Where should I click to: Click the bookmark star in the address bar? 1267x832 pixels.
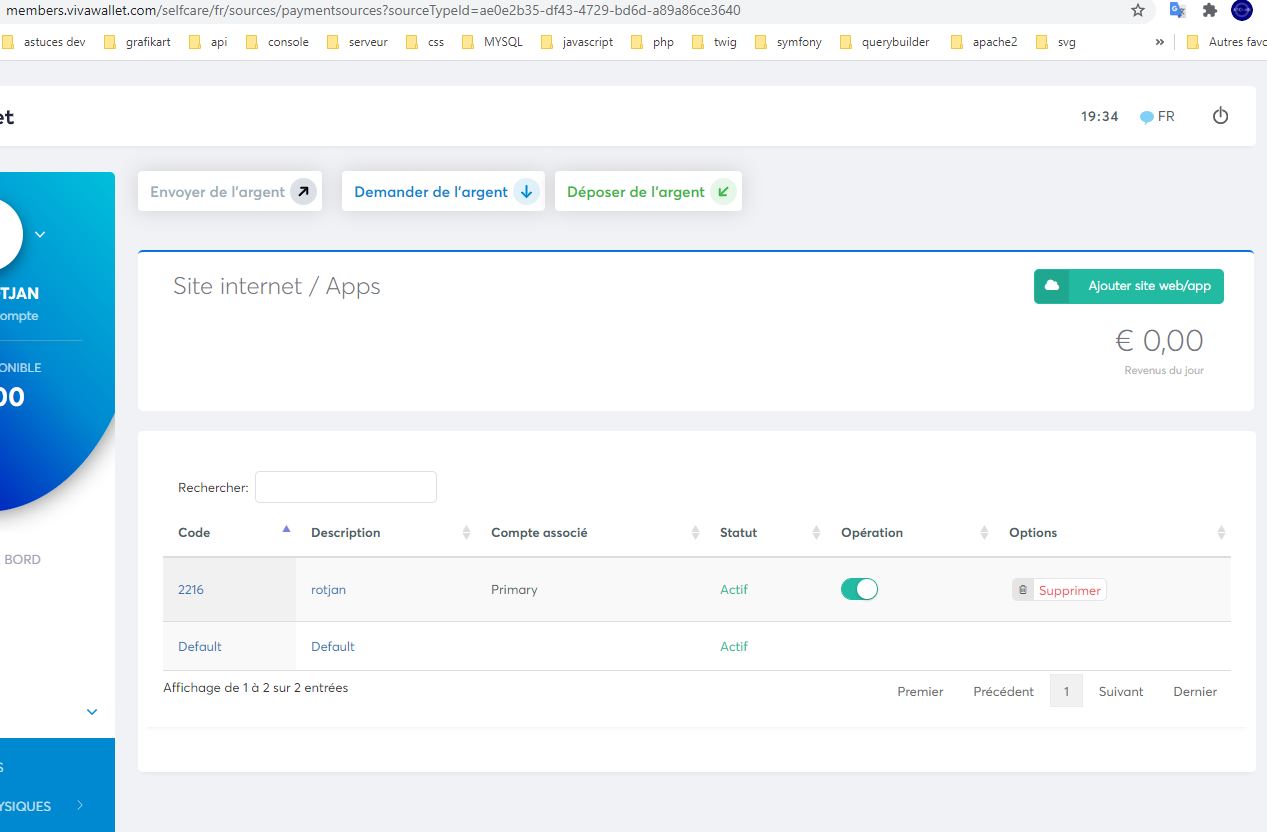[x=1138, y=11]
